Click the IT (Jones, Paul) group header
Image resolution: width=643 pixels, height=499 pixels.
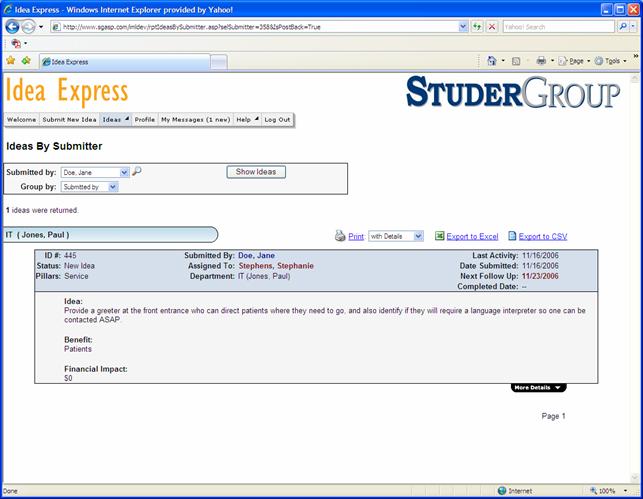click(110, 235)
